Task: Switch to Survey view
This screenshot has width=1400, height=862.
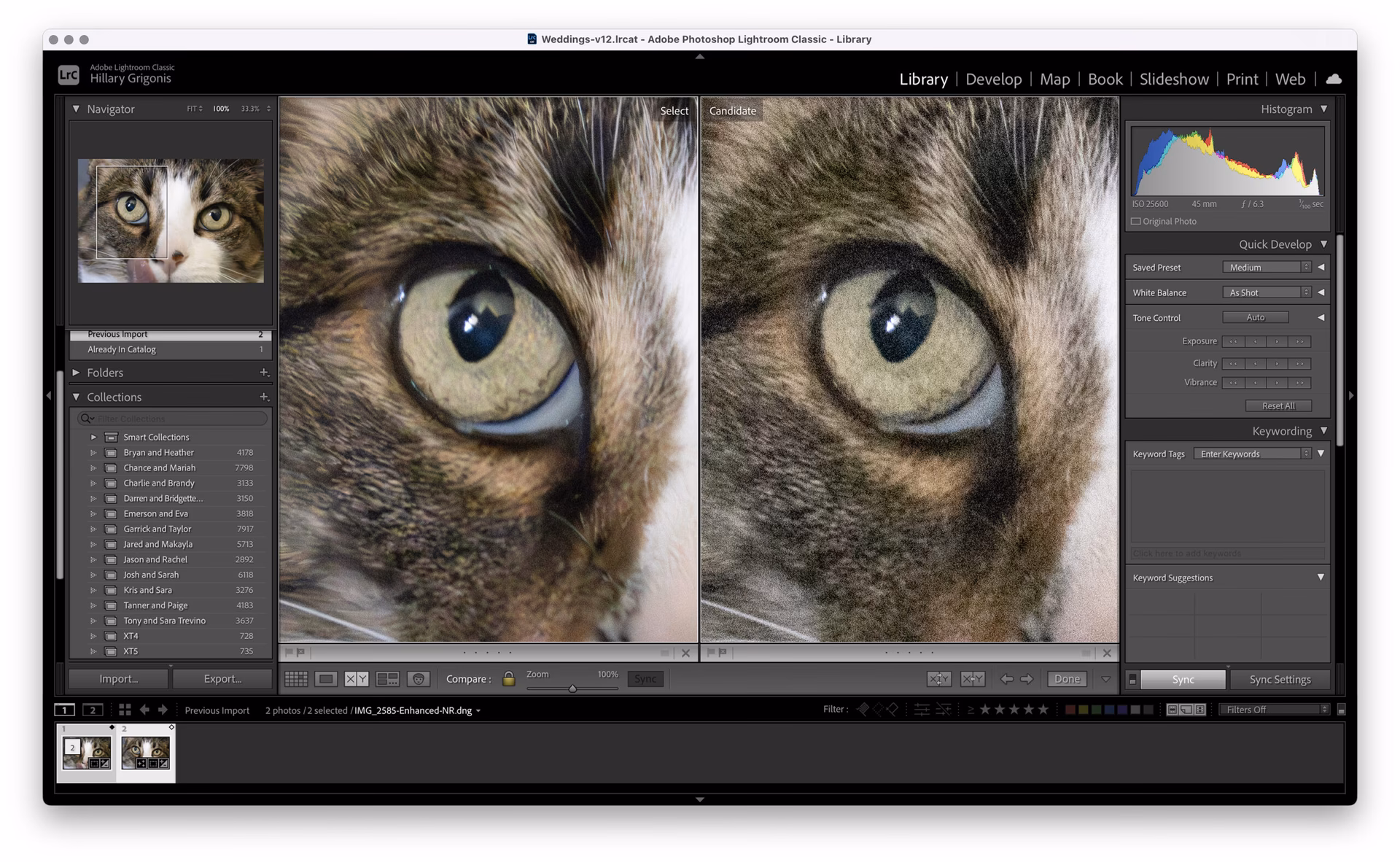Action: click(387, 678)
